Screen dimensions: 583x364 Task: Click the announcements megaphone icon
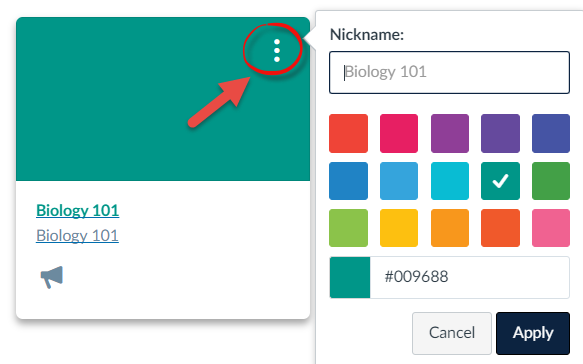pyautogui.click(x=52, y=277)
